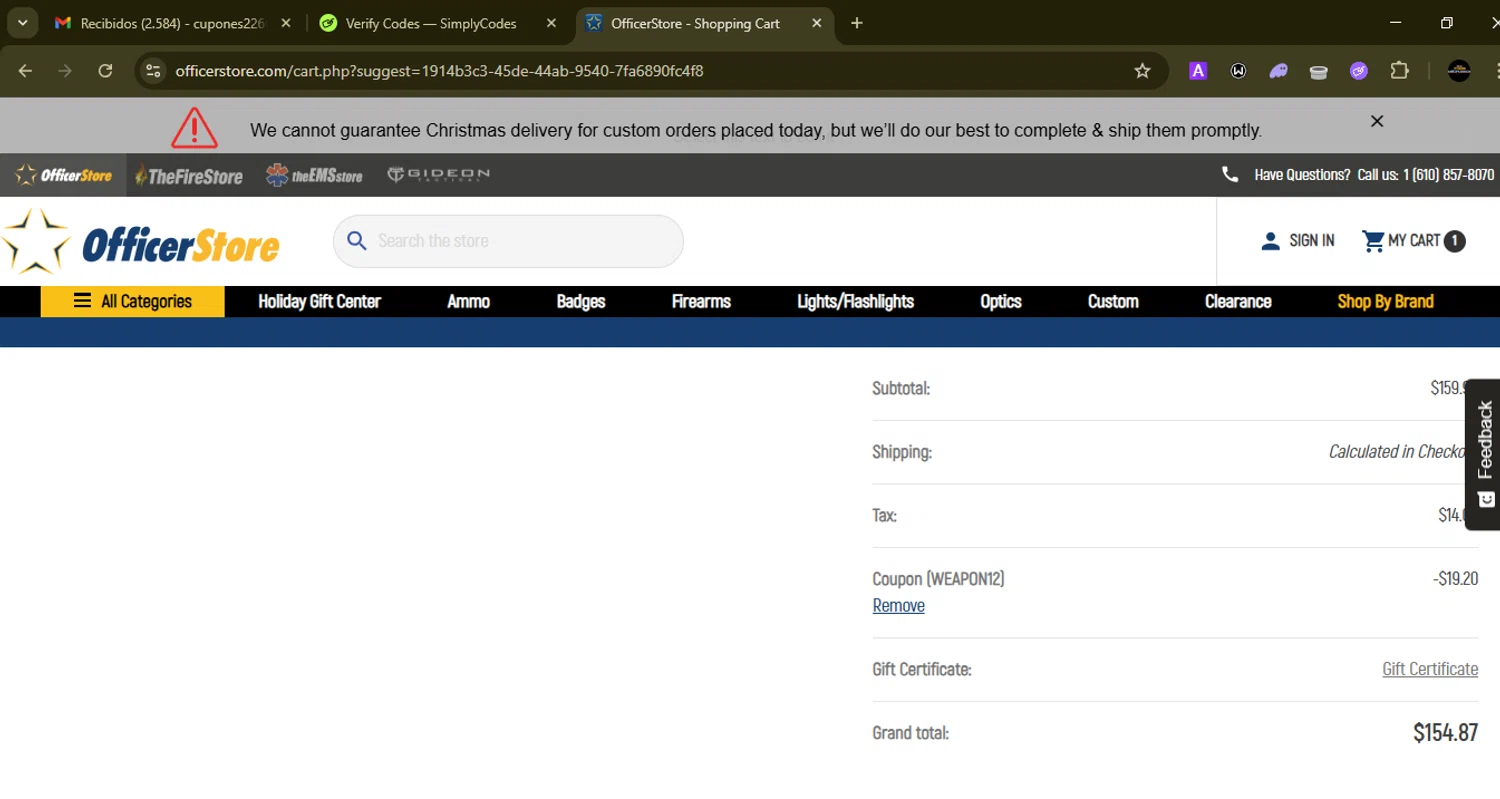Click the Tax label
The image size is (1500, 799).
pyautogui.click(x=884, y=515)
